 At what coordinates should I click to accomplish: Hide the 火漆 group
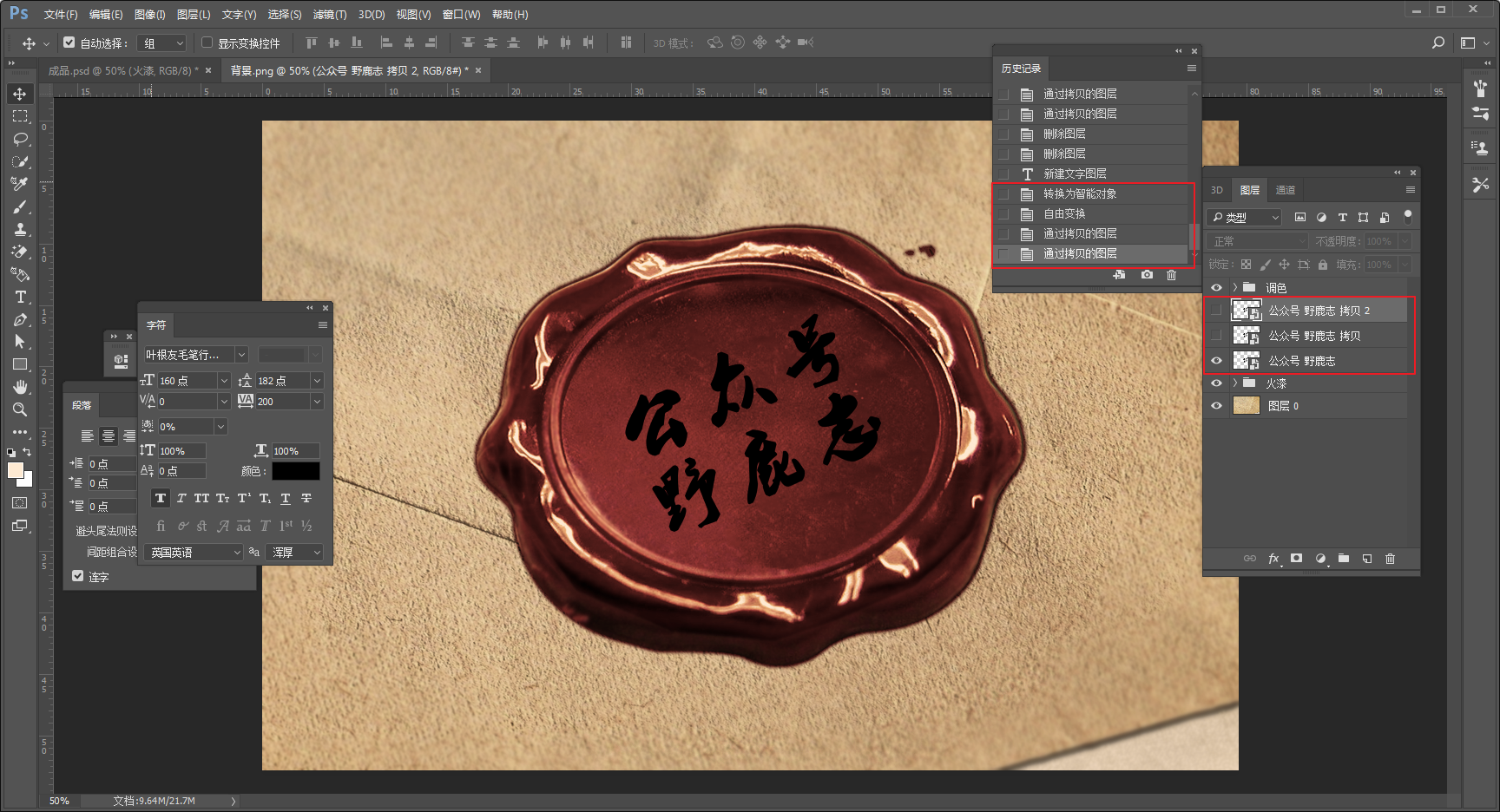point(1216,383)
